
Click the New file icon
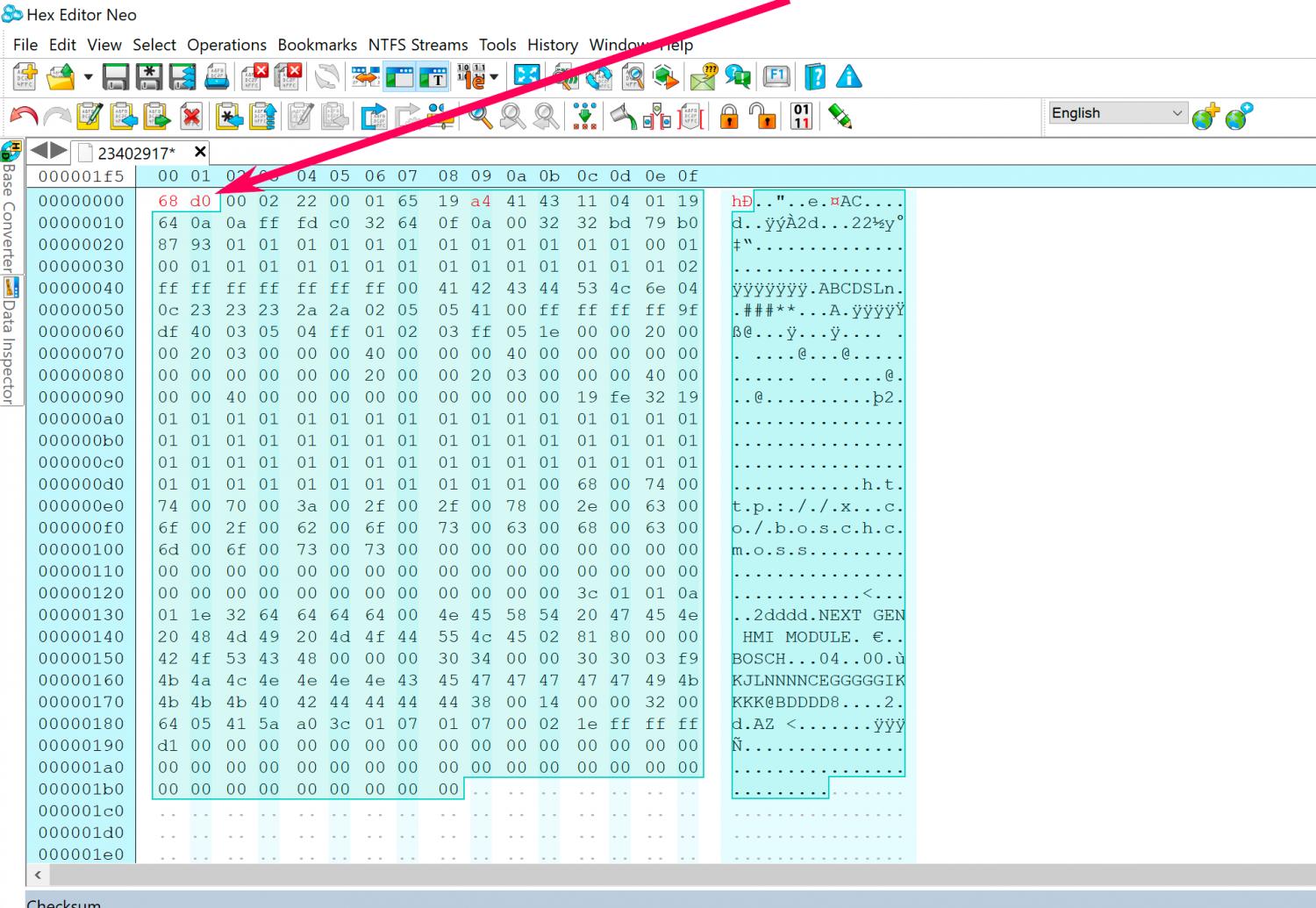click(x=25, y=77)
